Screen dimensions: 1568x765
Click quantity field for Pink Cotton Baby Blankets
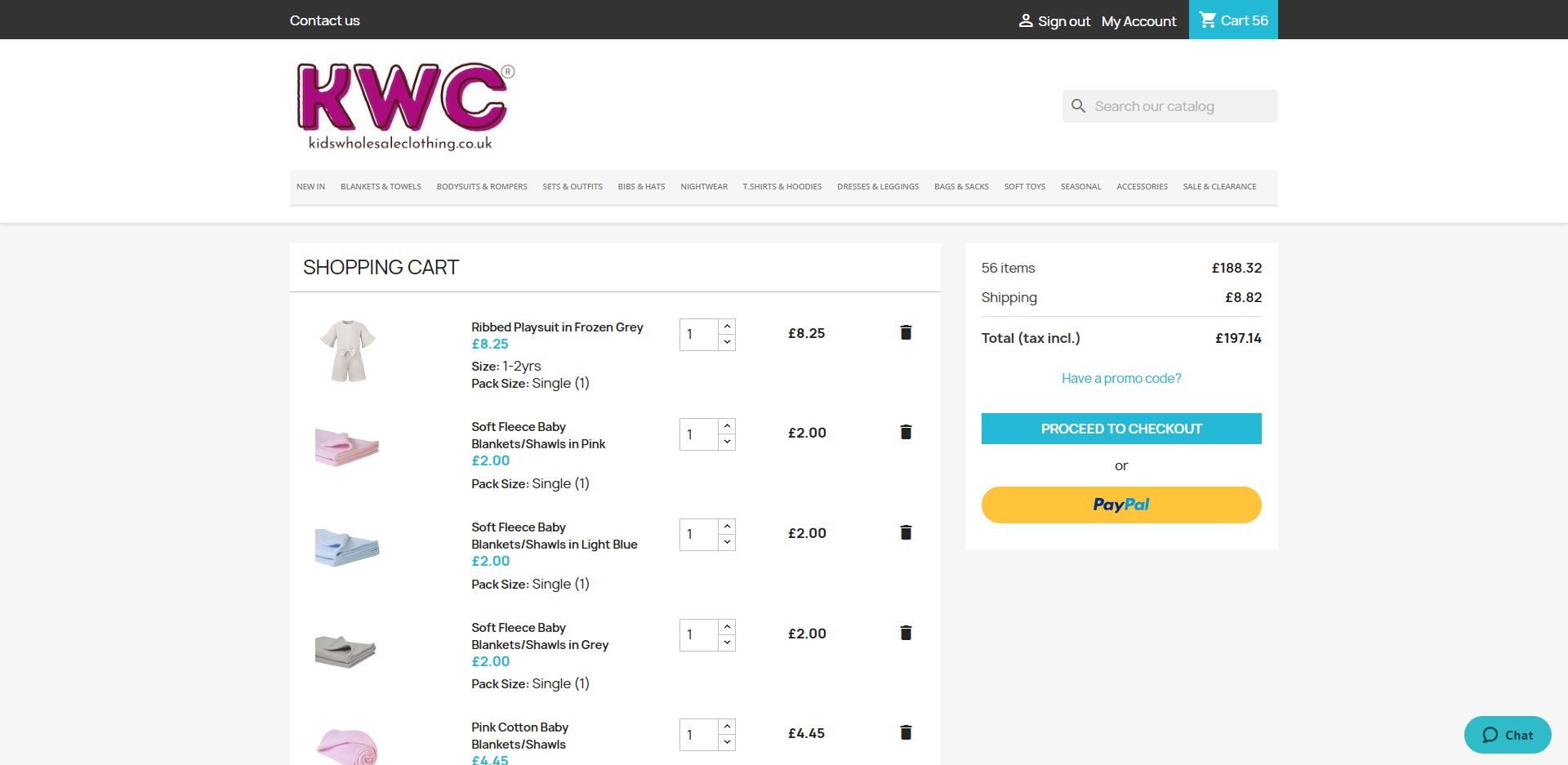click(699, 735)
